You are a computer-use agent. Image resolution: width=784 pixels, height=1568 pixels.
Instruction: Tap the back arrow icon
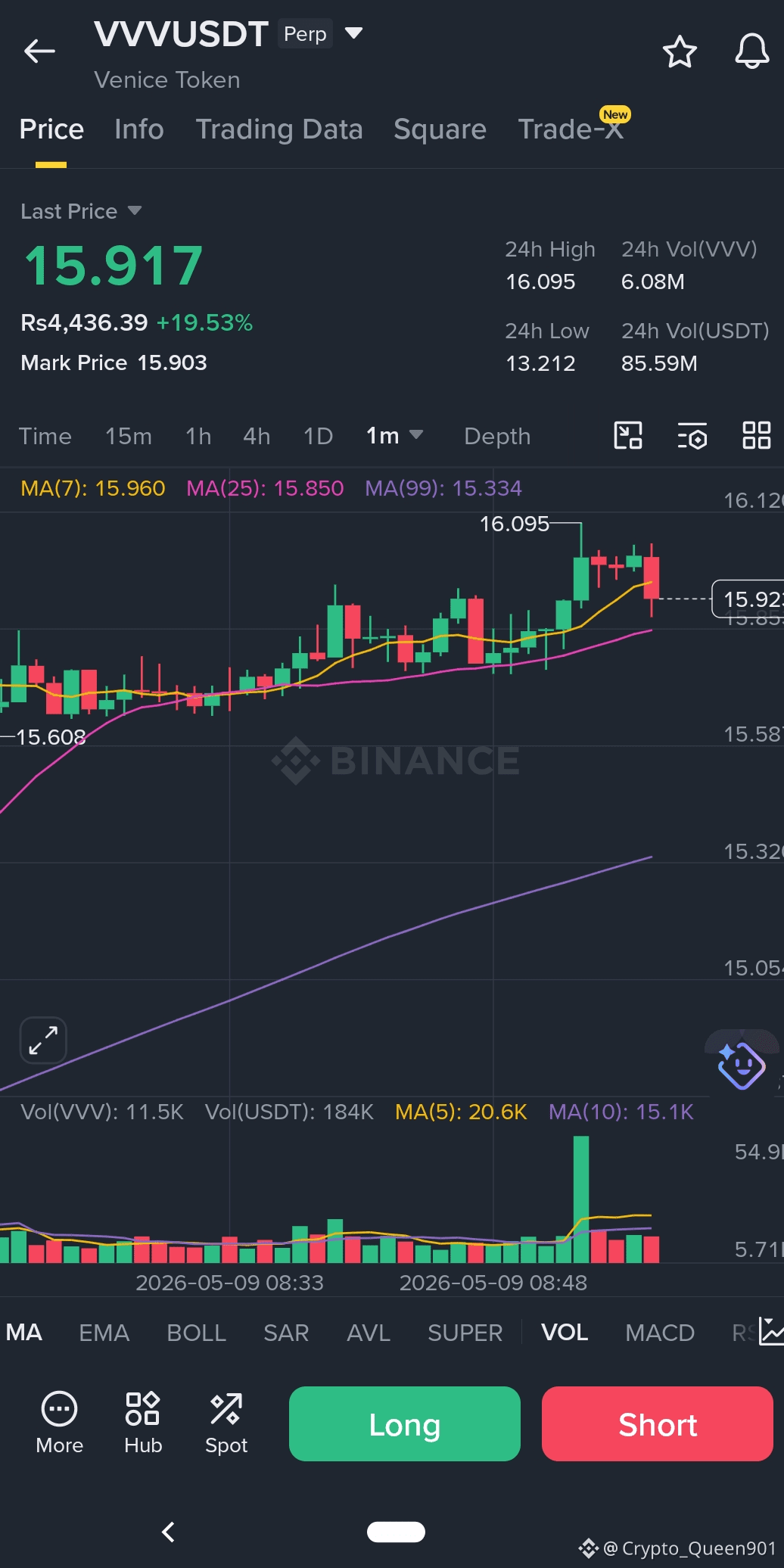click(39, 51)
